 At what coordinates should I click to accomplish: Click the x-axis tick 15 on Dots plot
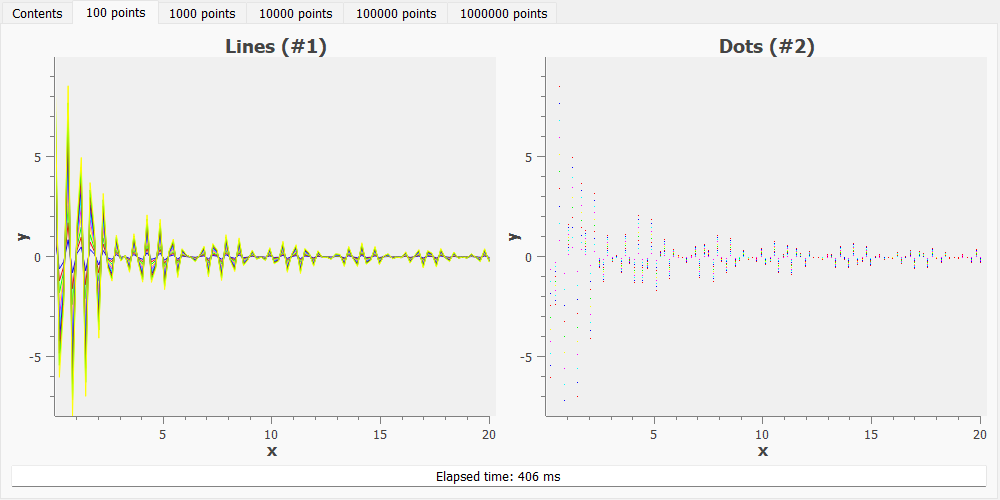pyautogui.click(x=871, y=435)
